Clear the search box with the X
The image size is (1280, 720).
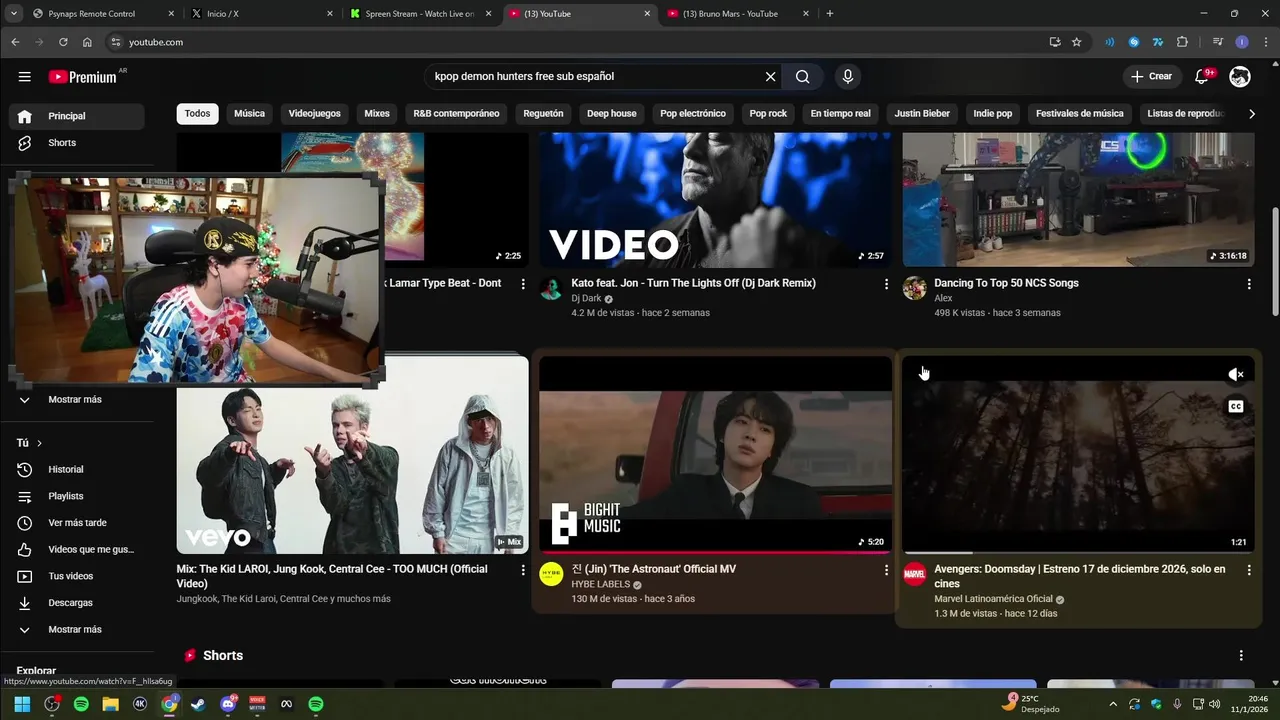pos(770,77)
